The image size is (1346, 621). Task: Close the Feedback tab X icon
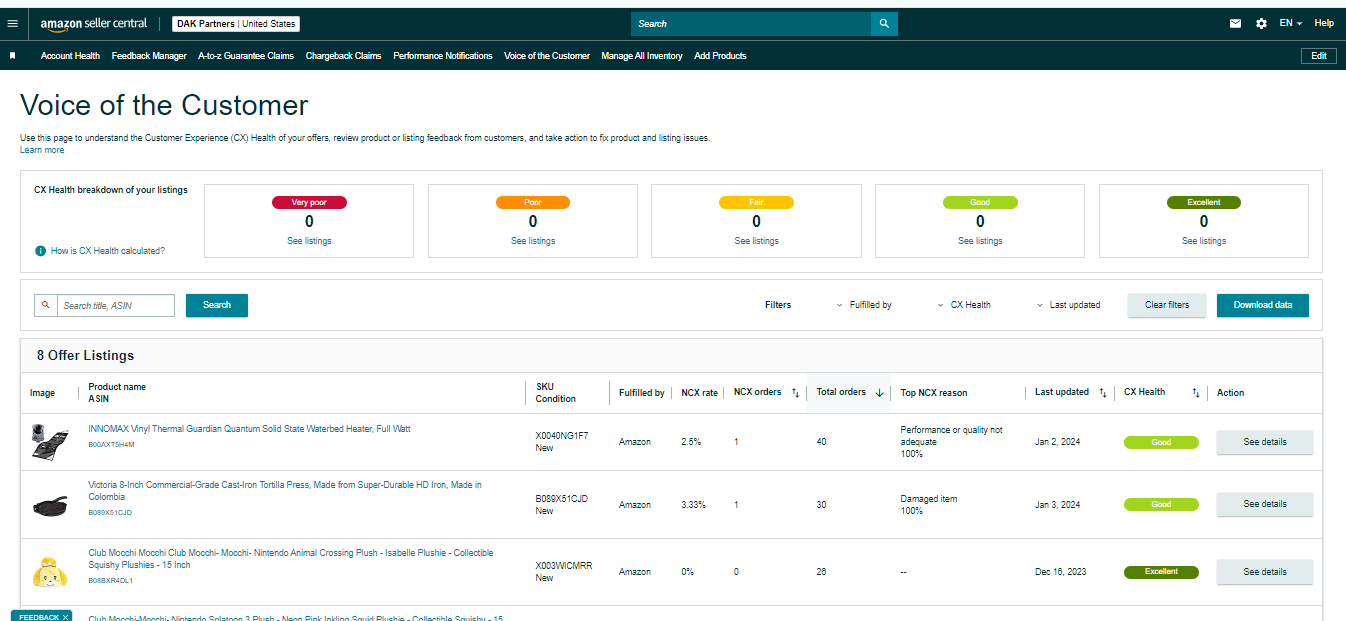click(x=66, y=617)
